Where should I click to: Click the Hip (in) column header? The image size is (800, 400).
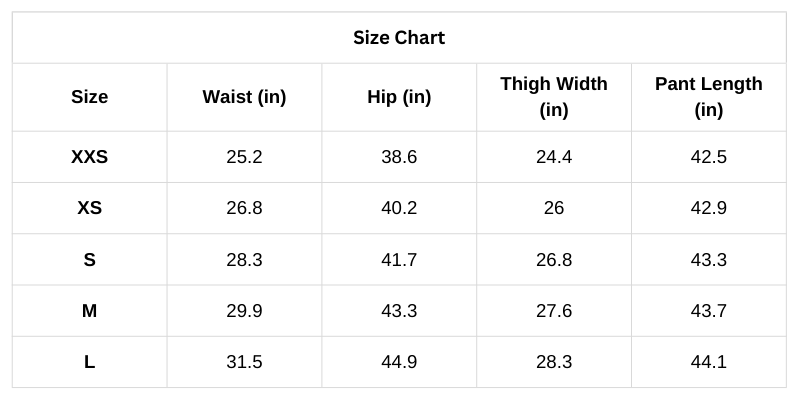point(399,97)
